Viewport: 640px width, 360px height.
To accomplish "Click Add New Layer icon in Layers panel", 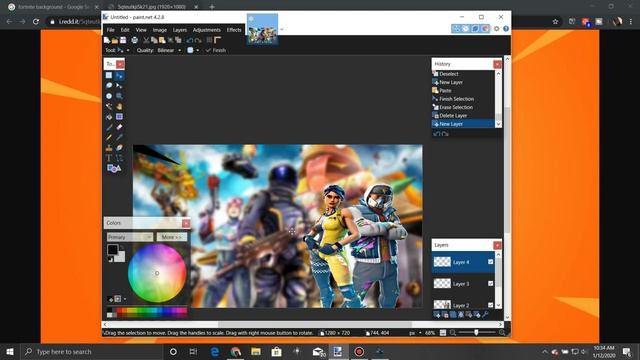I will pyautogui.click(x=437, y=314).
